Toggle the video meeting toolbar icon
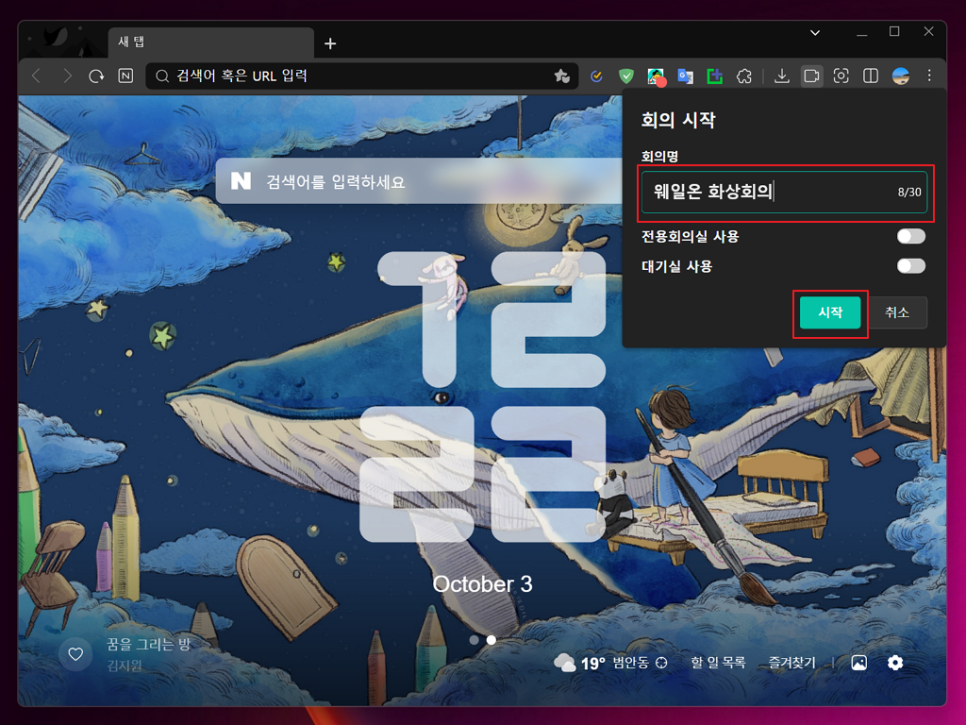The height and width of the screenshot is (725, 966). pos(811,76)
